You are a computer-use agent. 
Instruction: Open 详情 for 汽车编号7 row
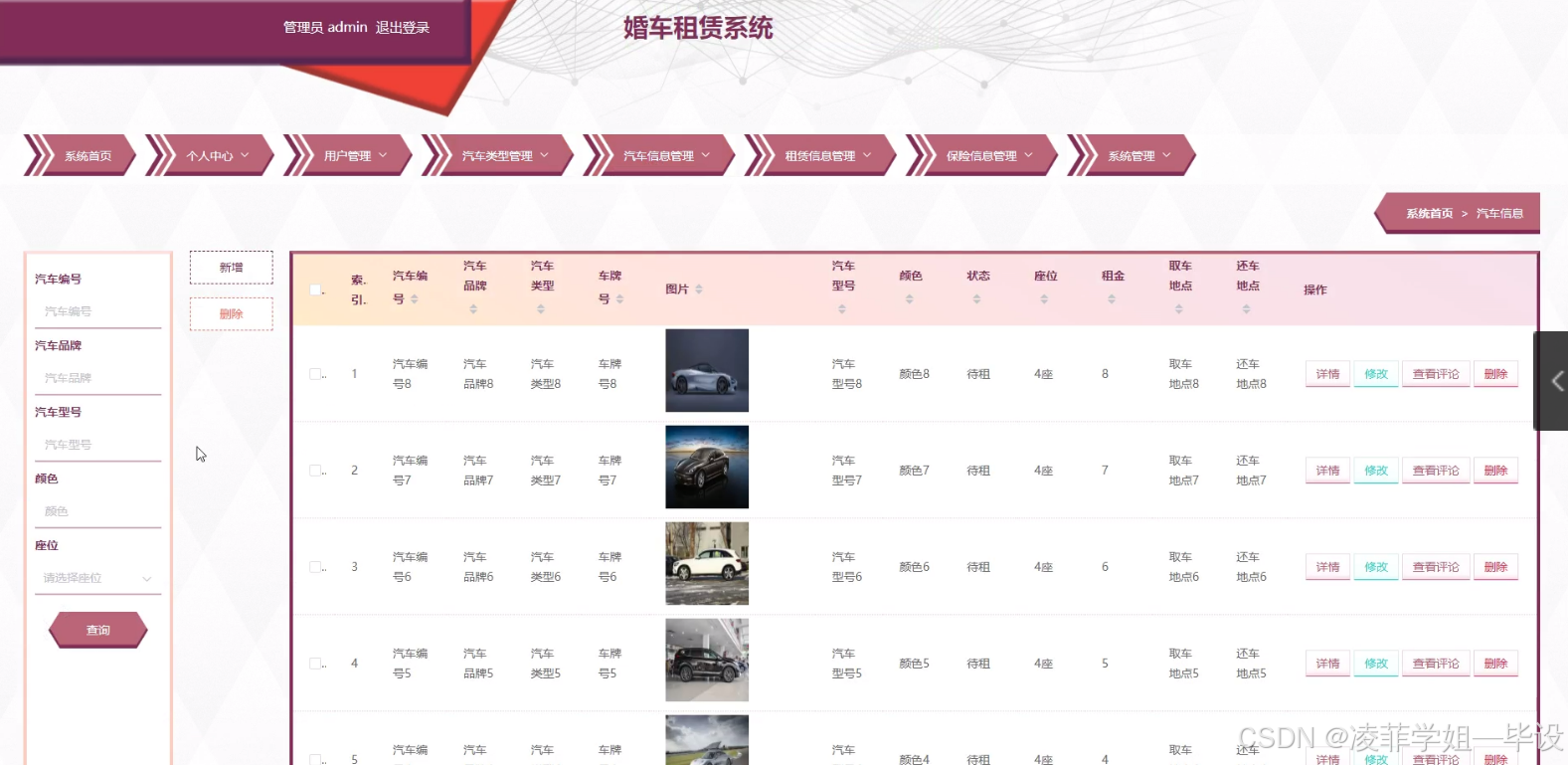pos(1327,471)
